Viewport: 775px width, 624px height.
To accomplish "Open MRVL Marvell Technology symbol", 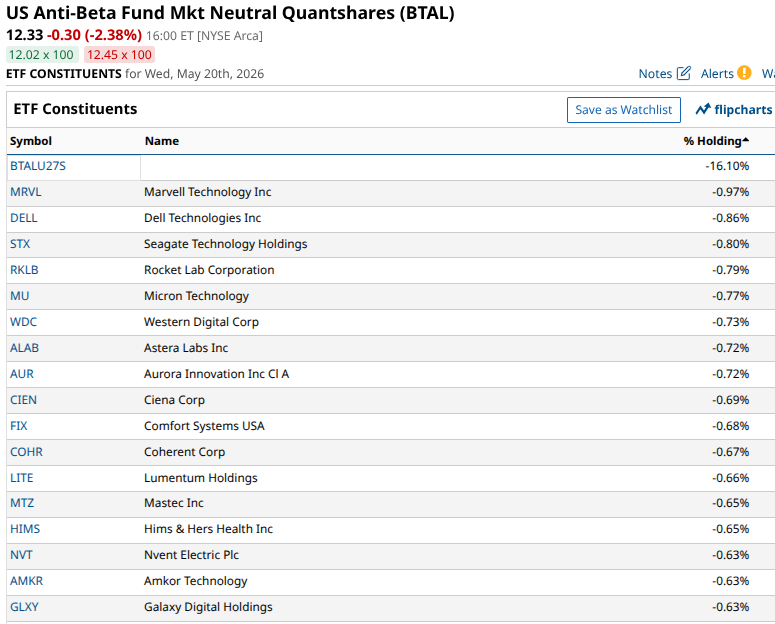I will [x=26, y=192].
